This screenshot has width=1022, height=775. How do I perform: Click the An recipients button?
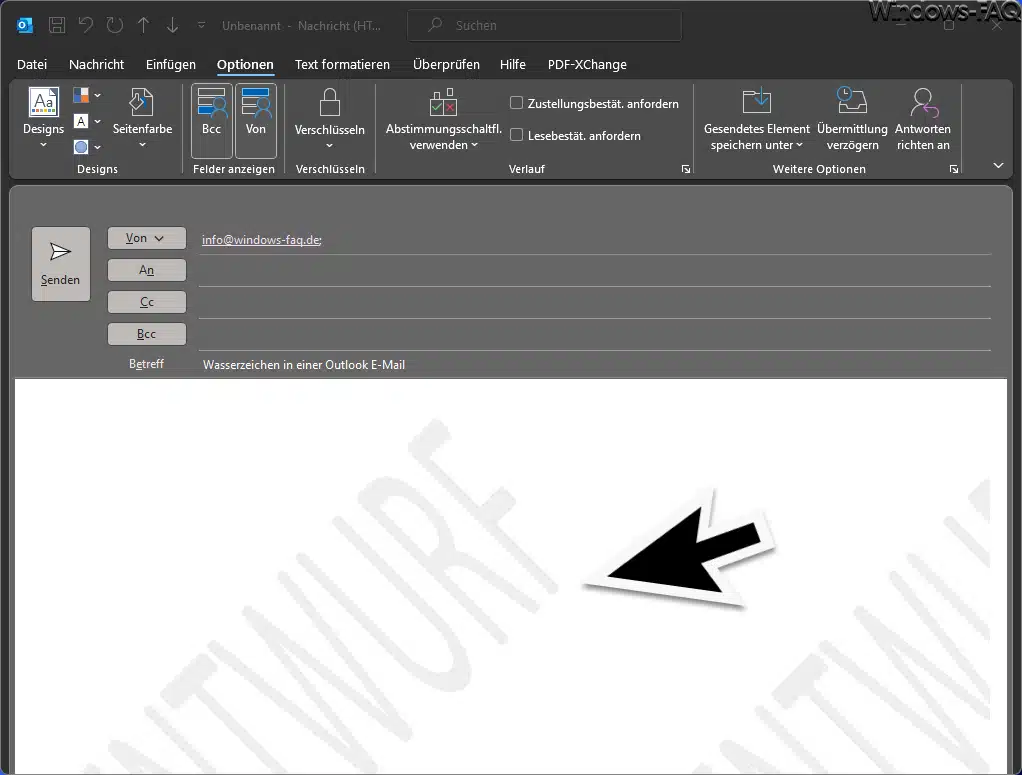(x=147, y=271)
